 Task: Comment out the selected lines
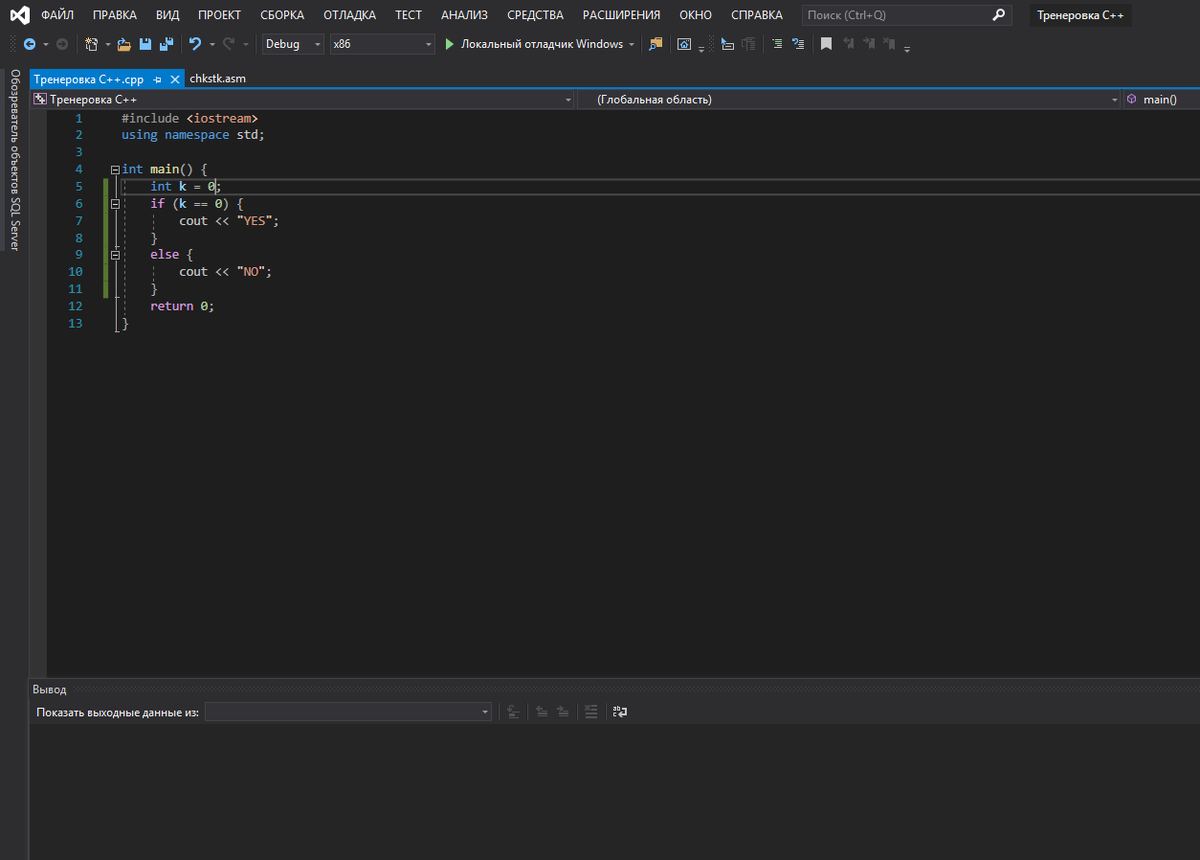pos(777,44)
